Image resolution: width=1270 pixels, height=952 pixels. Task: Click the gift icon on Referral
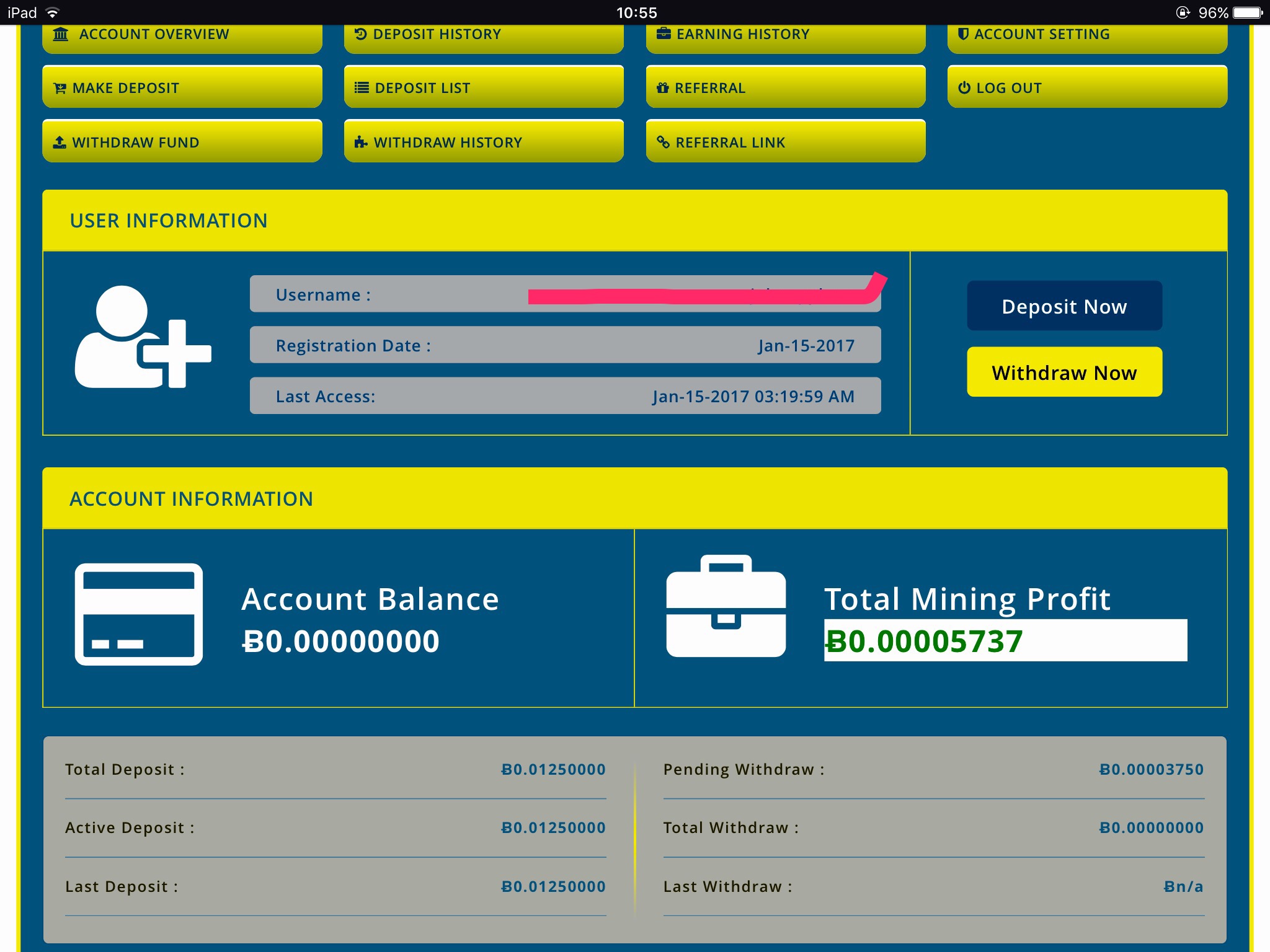pos(663,88)
